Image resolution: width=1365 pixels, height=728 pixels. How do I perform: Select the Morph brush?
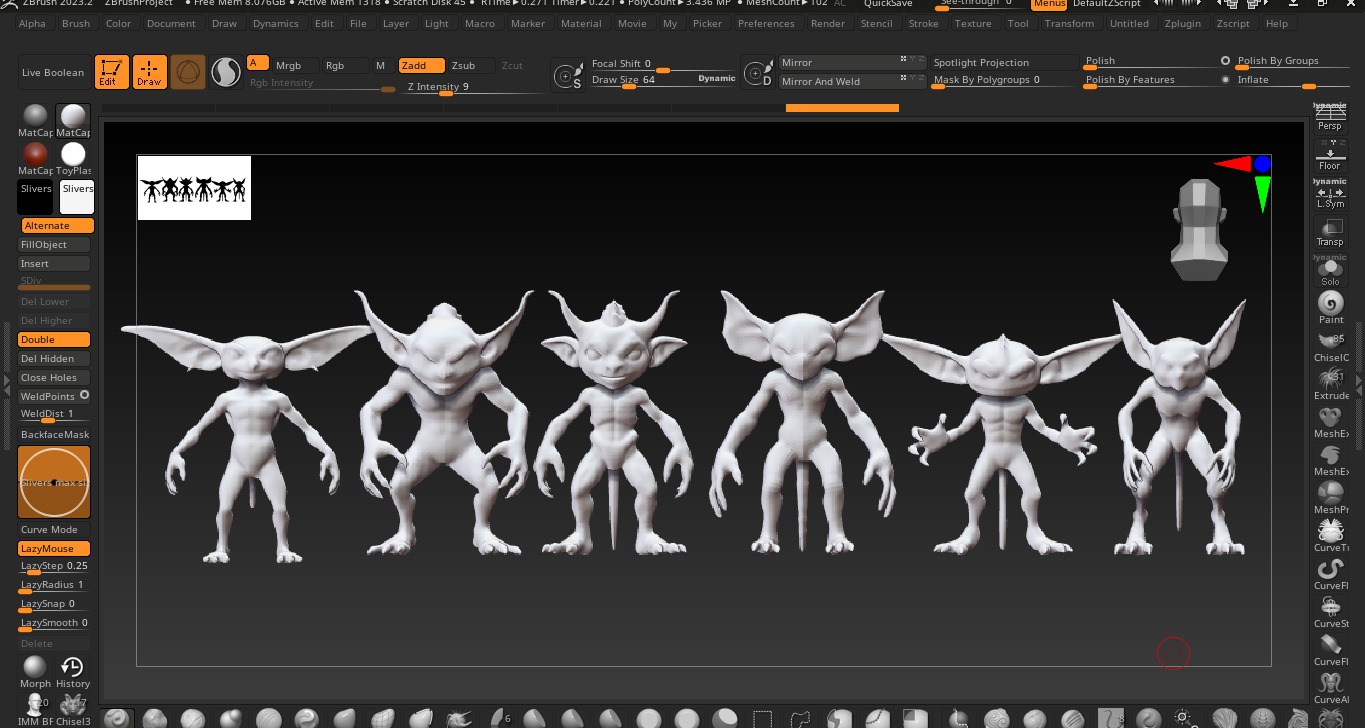click(x=35, y=672)
